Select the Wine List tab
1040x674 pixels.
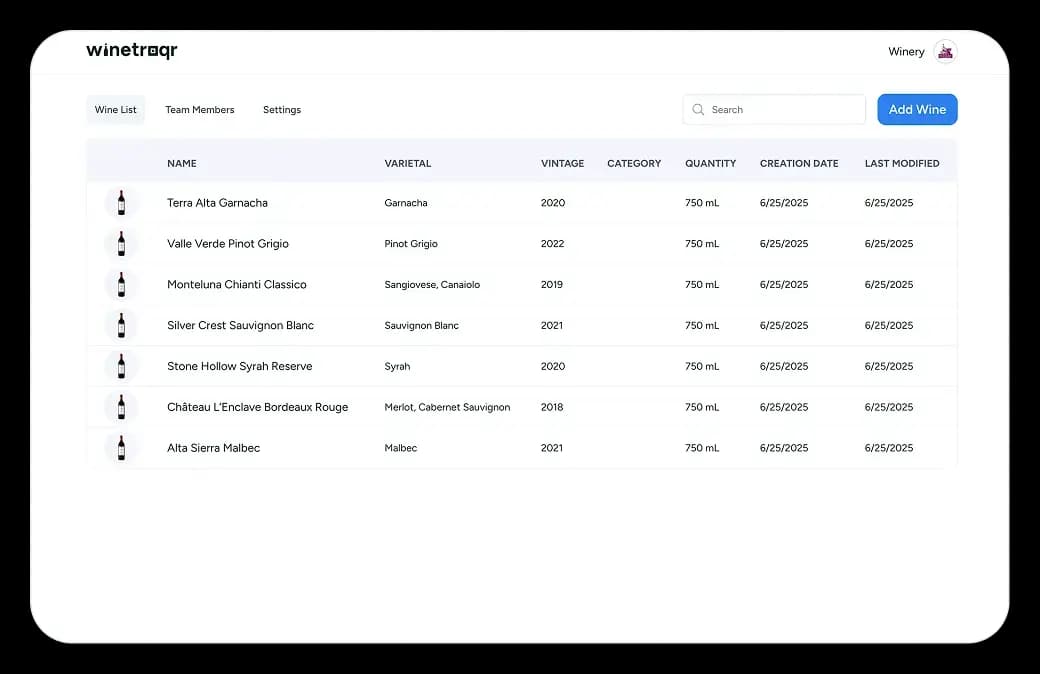tap(115, 110)
